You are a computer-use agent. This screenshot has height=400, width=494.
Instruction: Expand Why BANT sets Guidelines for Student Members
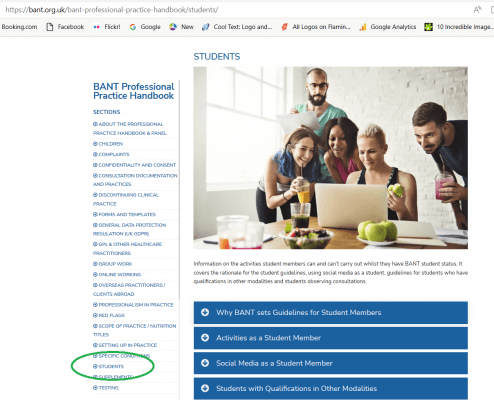[331, 313]
